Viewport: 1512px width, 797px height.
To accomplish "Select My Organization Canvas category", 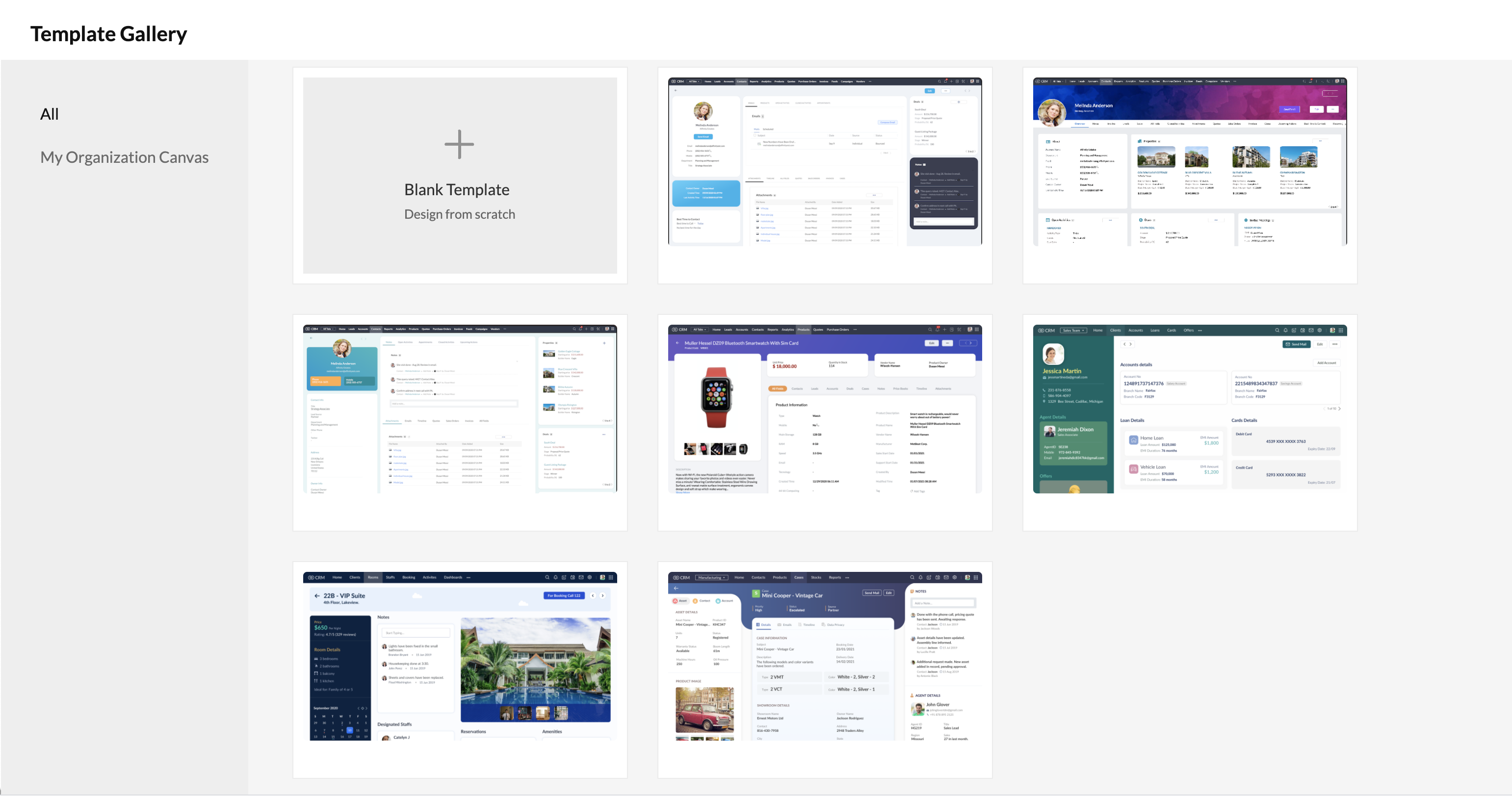I will 124,157.
